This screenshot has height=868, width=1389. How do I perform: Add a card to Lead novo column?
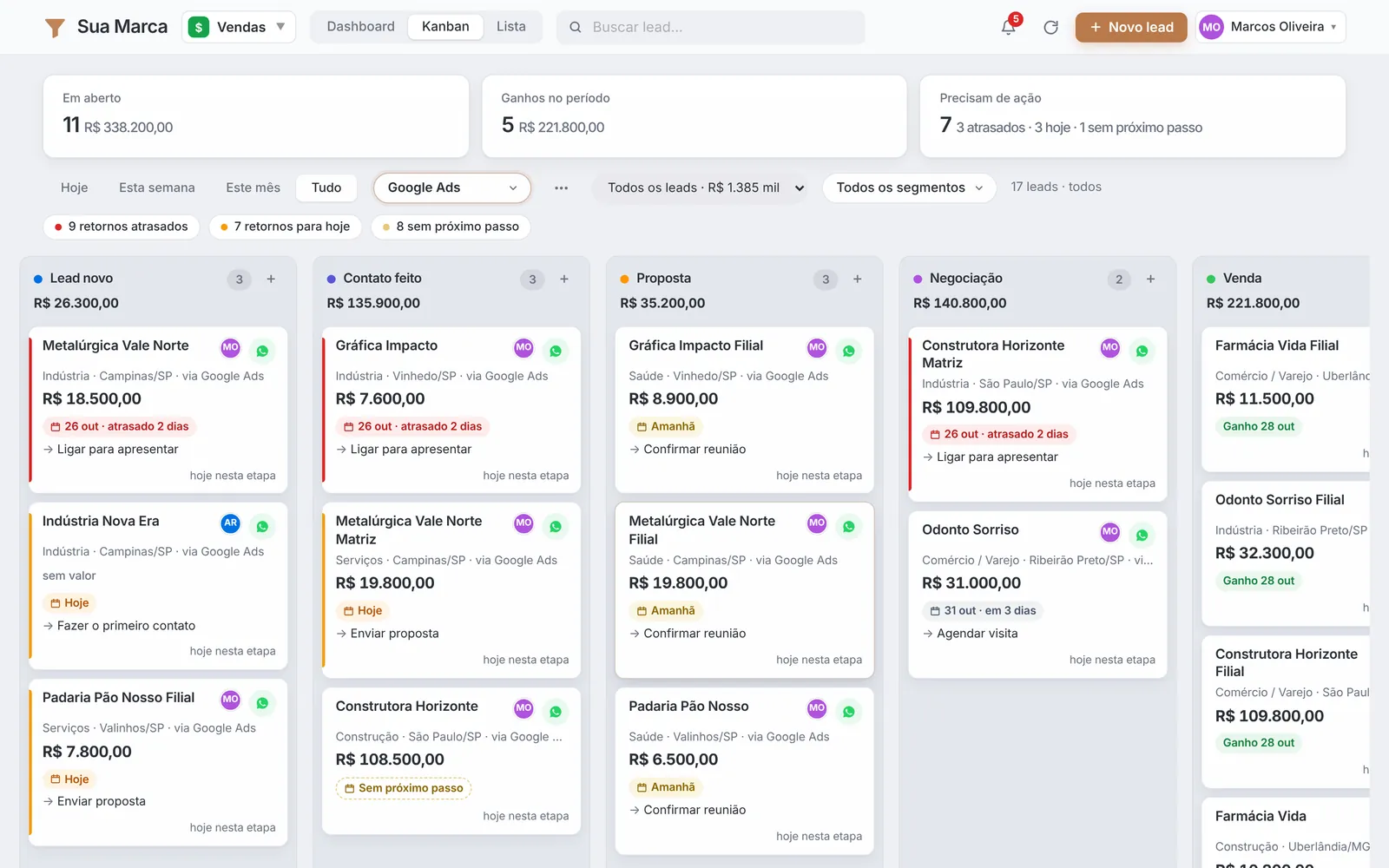271,279
